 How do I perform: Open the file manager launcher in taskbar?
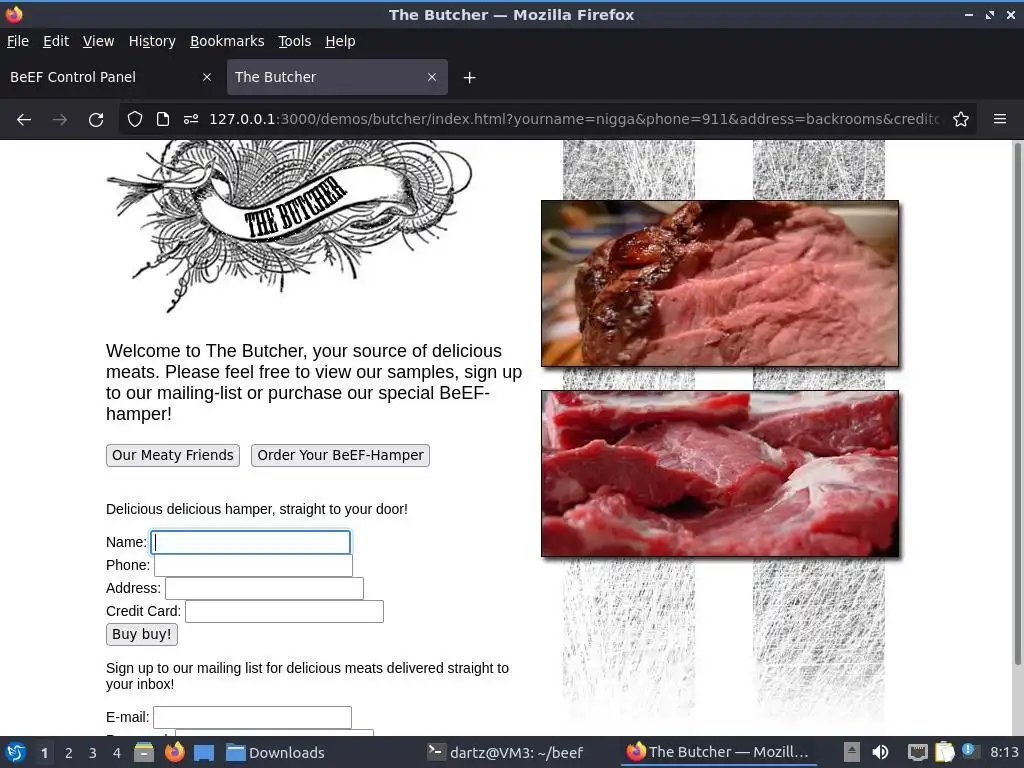[144, 752]
